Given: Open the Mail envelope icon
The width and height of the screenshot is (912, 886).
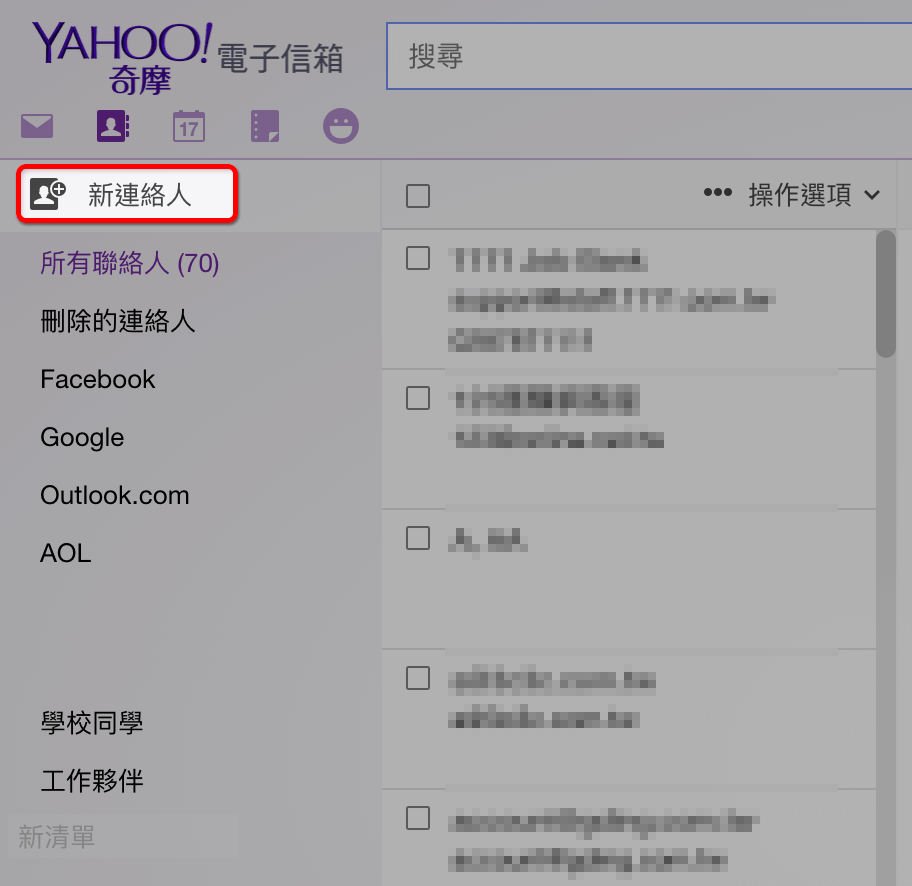Looking at the screenshot, I should [x=37, y=126].
